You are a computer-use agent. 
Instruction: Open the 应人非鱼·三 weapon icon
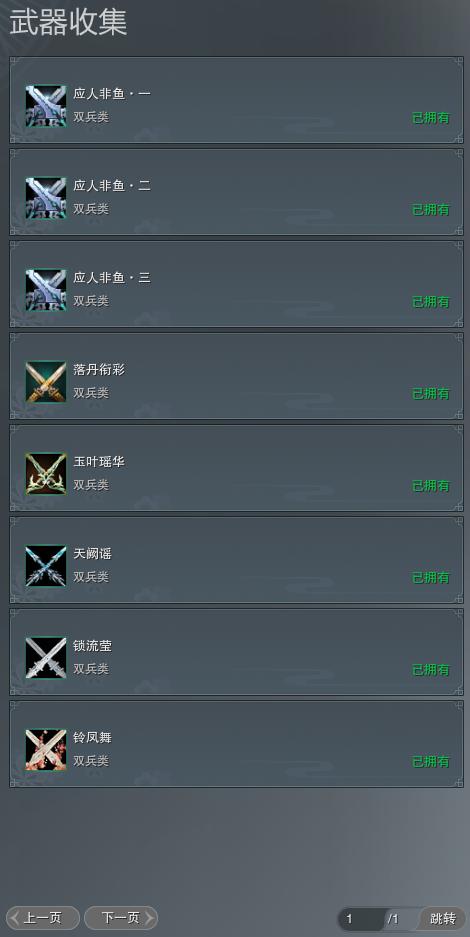pos(46,290)
